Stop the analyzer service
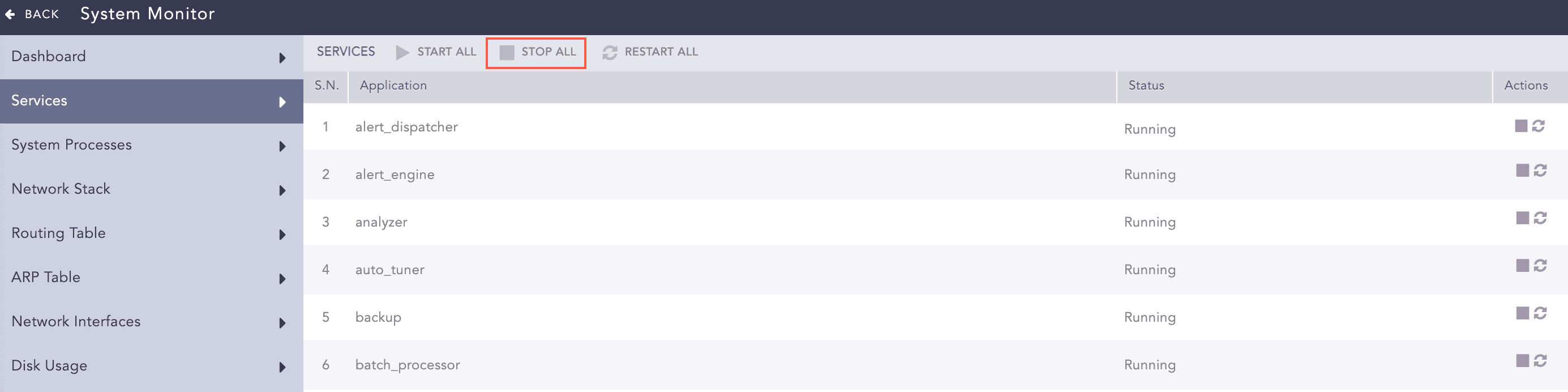1568x392 pixels. tap(1522, 218)
